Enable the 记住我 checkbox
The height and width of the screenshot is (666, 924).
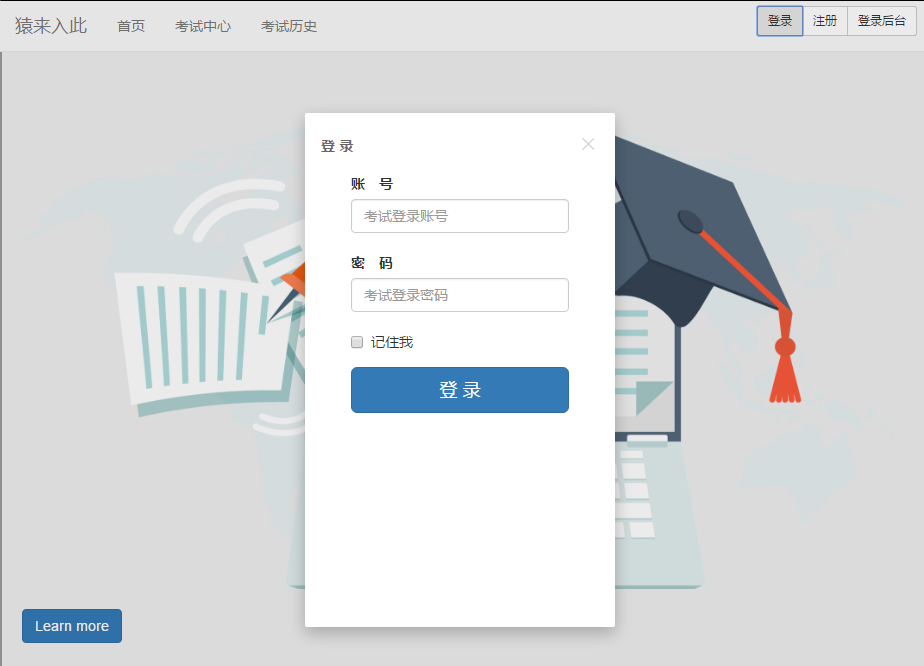pyautogui.click(x=356, y=342)
